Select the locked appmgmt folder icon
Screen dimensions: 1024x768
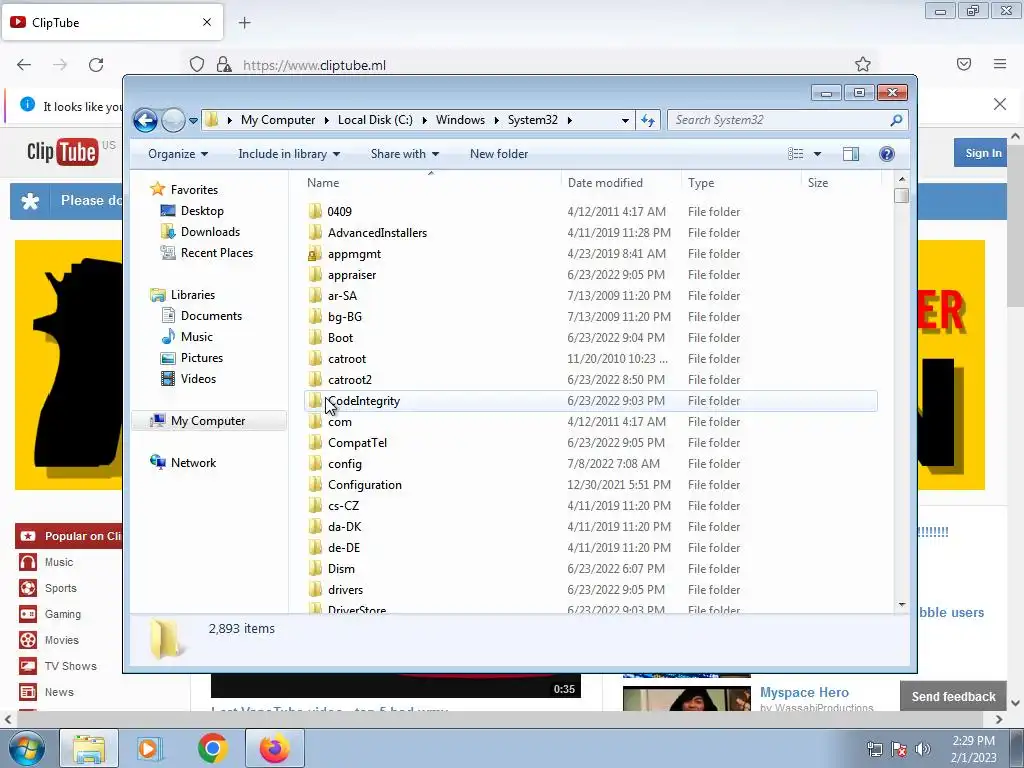point(315,253)
